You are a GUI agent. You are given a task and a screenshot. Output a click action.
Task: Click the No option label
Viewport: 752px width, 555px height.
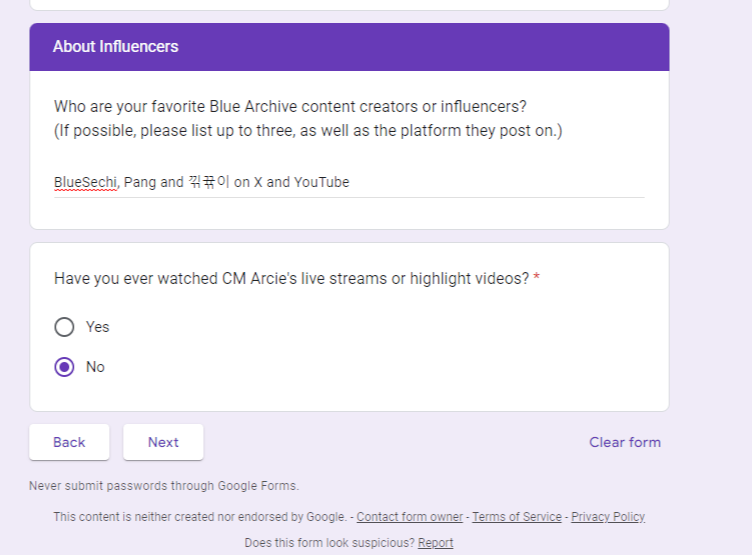pyautogui.click(x=95, y=367)
